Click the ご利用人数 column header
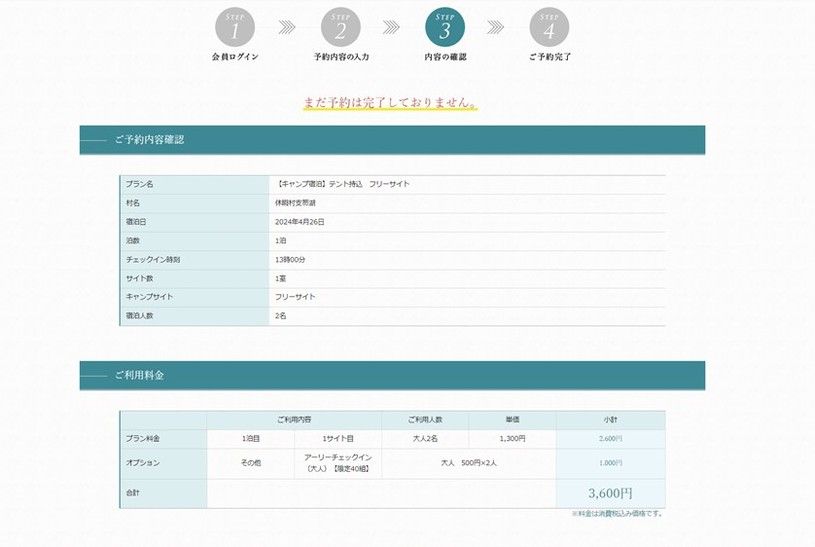Viewport: 815px width, 547px height. point(425,420)
